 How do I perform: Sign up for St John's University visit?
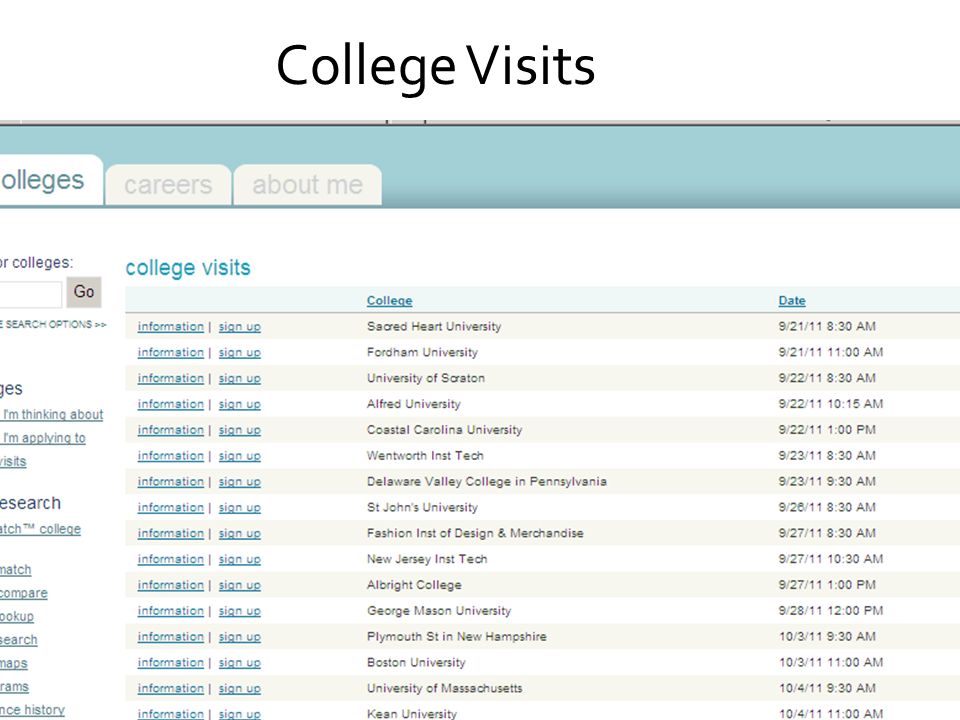[x=239, y=507]
